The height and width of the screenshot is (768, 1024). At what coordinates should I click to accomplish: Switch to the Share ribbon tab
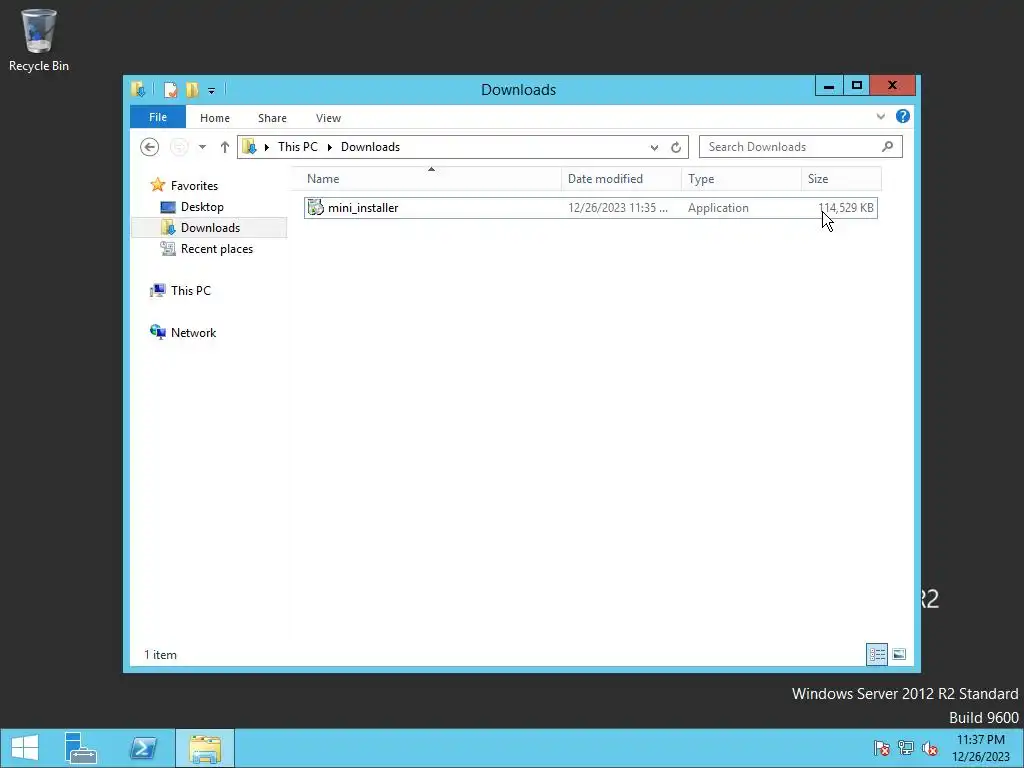(x=272, y=118)
